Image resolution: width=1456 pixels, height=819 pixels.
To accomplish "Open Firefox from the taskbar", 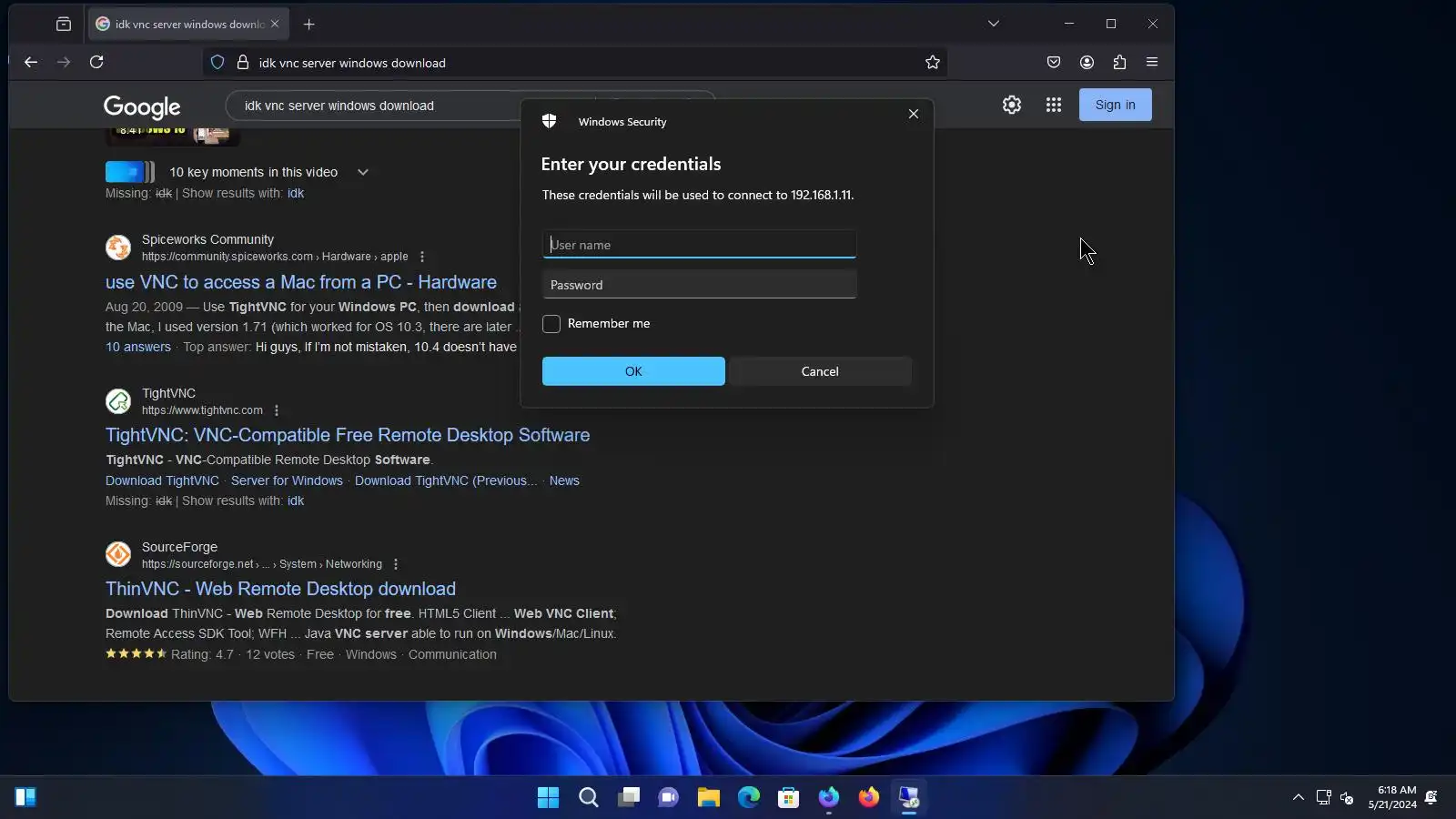I will click(x=869, y=798).
